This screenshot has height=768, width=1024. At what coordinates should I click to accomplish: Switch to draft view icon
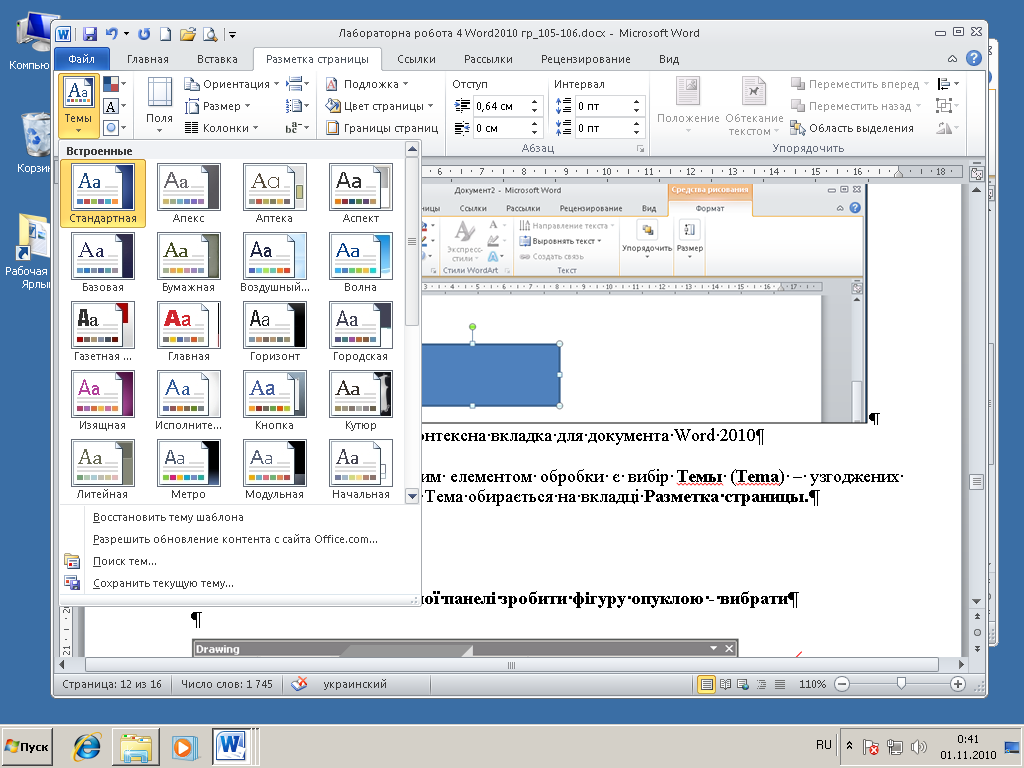[x=780, y=684]
